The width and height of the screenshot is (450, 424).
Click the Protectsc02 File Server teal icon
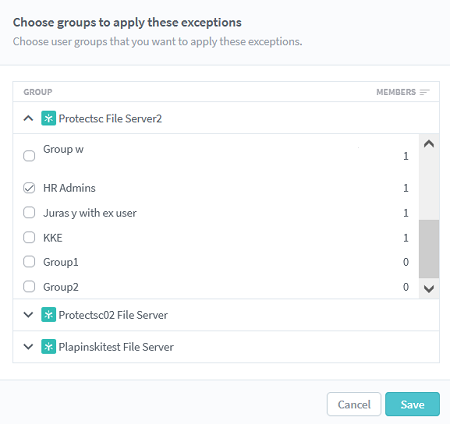[48, 315]
